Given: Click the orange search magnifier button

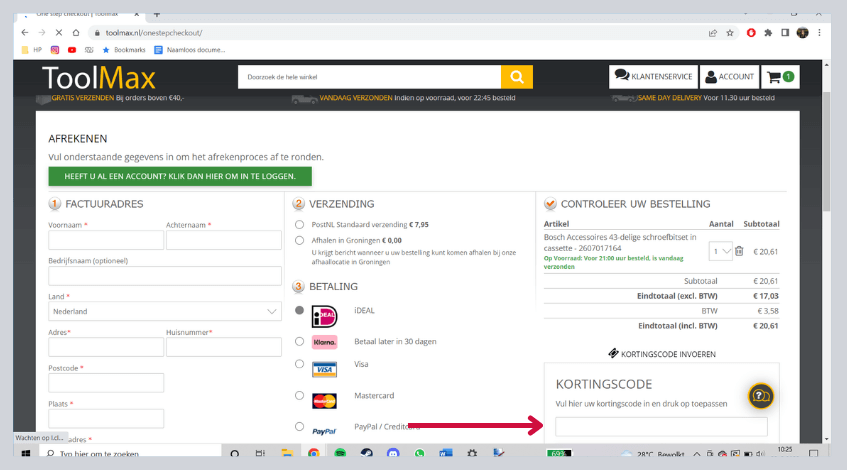Looking at the screenshot, I should [x=516, y=77].
